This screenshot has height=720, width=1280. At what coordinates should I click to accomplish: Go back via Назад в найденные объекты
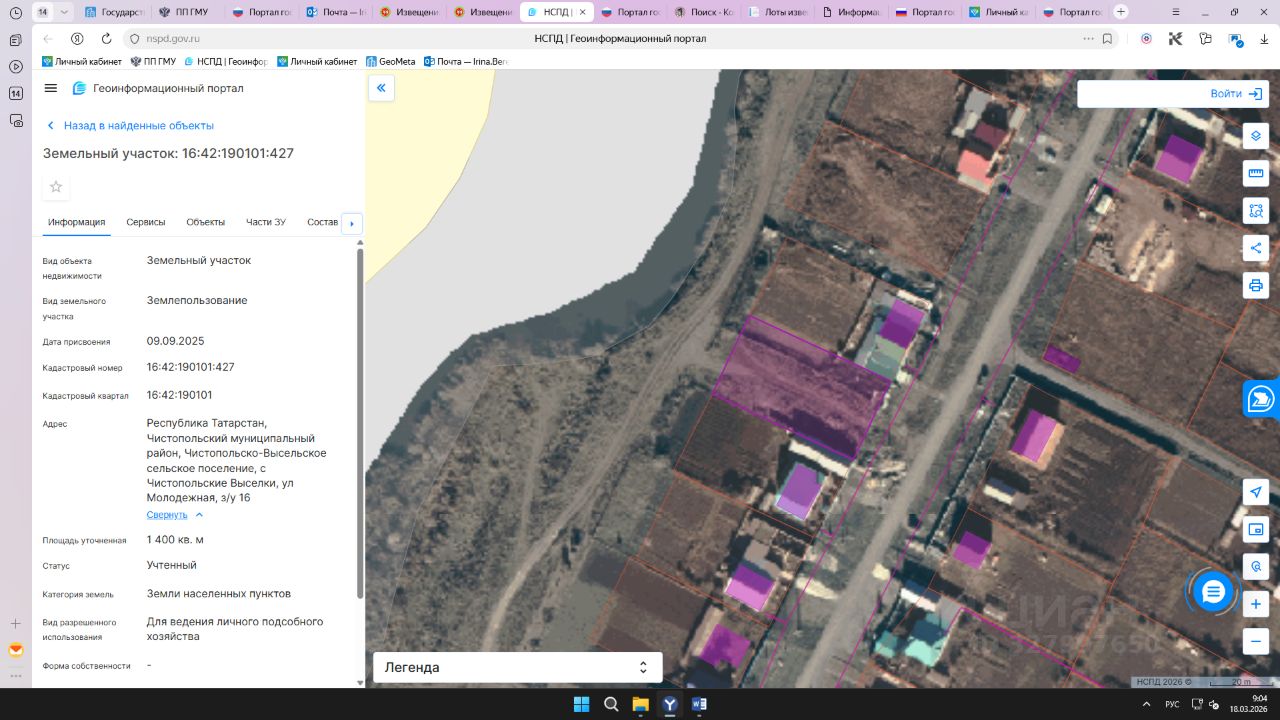[x=138, y=126]
